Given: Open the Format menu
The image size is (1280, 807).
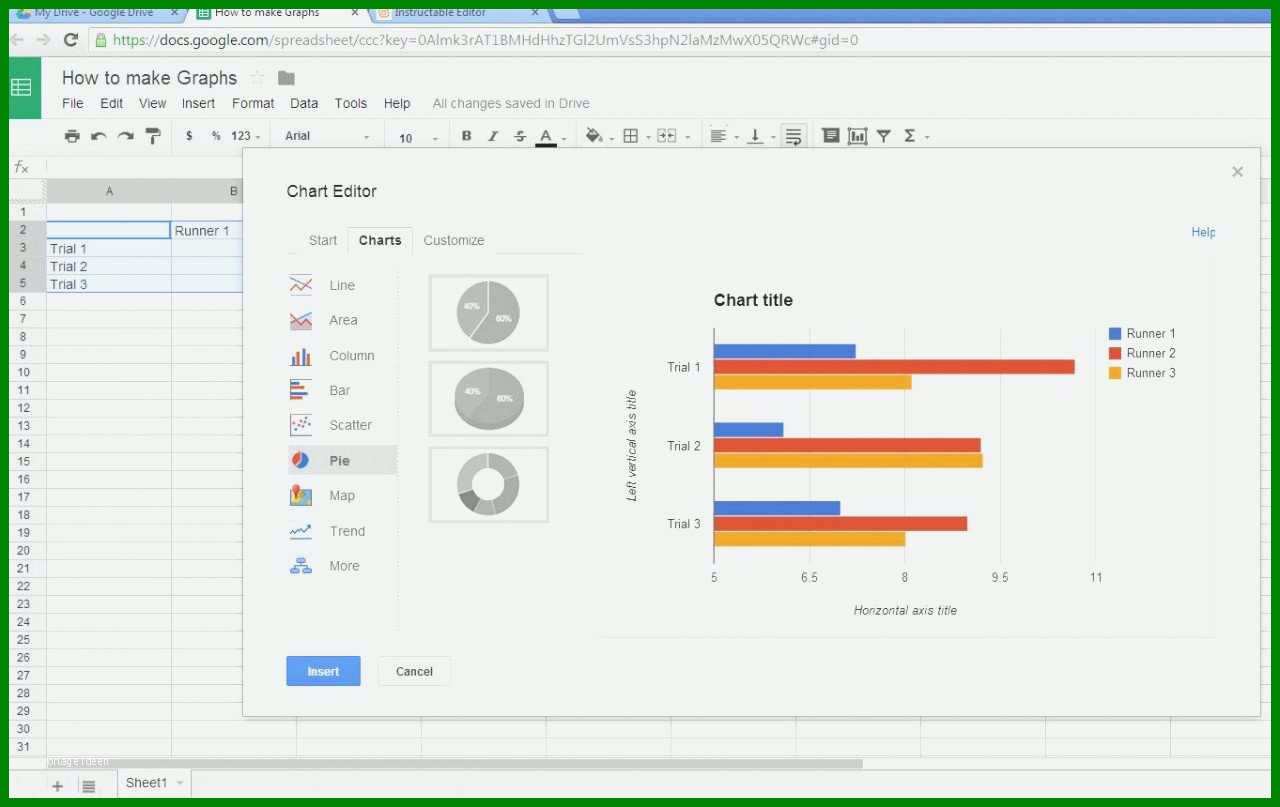Looking at the screenshot, I should coord(253,103).
